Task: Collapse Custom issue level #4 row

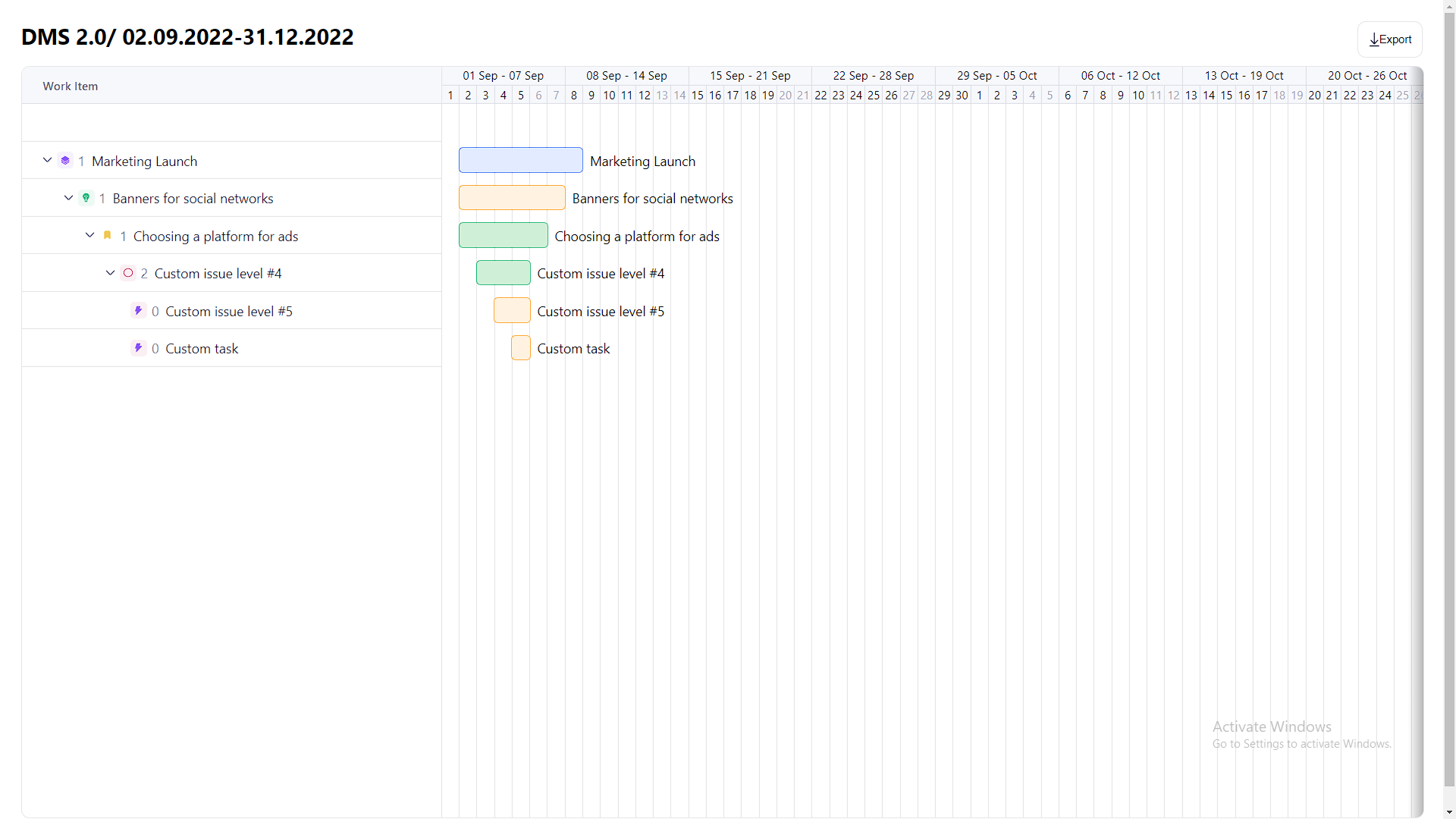Action: tap(110, 273)
